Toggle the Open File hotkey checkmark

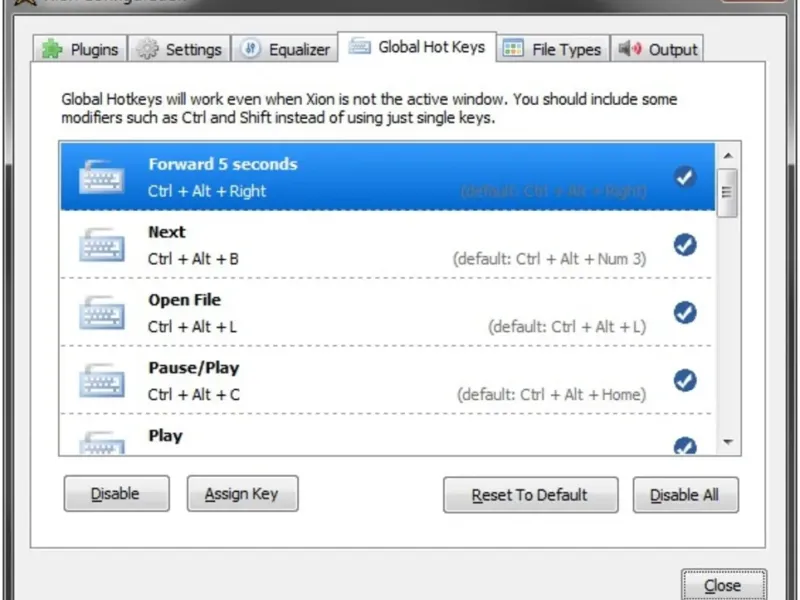[x=685, y=313]
